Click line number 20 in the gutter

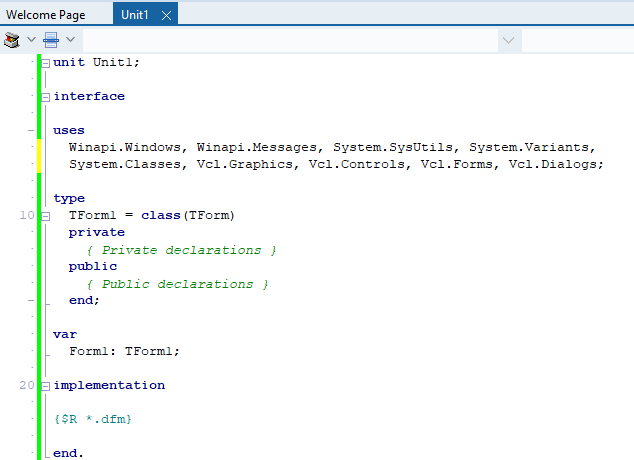point(27,385)
